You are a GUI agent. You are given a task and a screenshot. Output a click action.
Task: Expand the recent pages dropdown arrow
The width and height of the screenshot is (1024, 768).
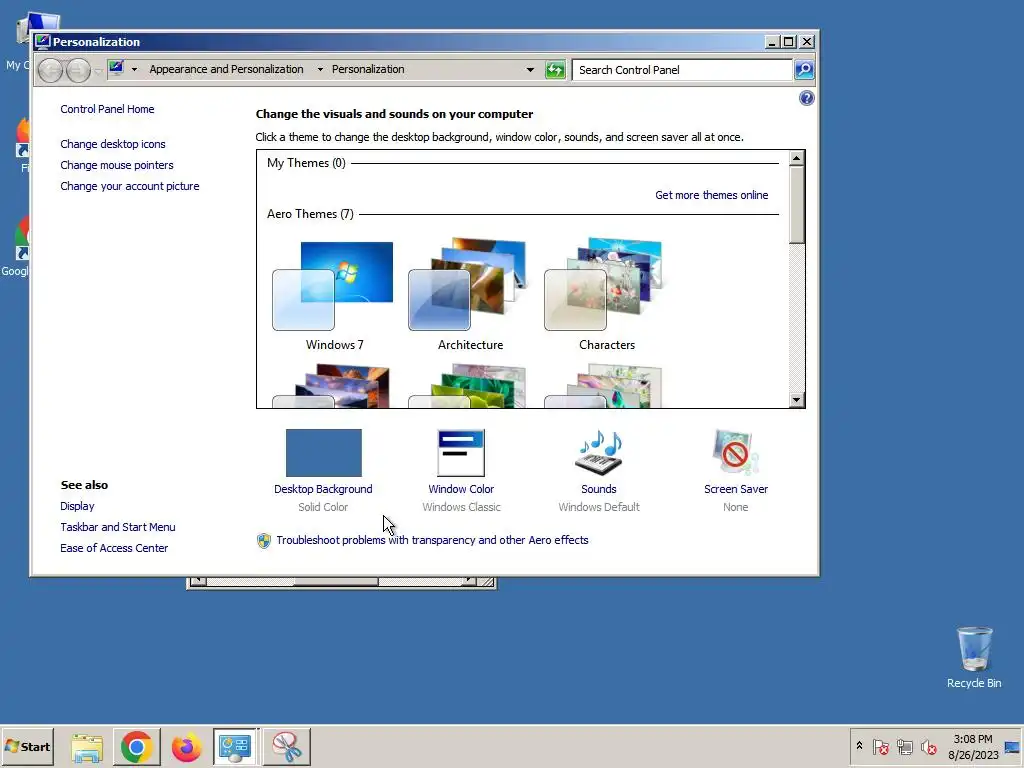pos(97,71)
